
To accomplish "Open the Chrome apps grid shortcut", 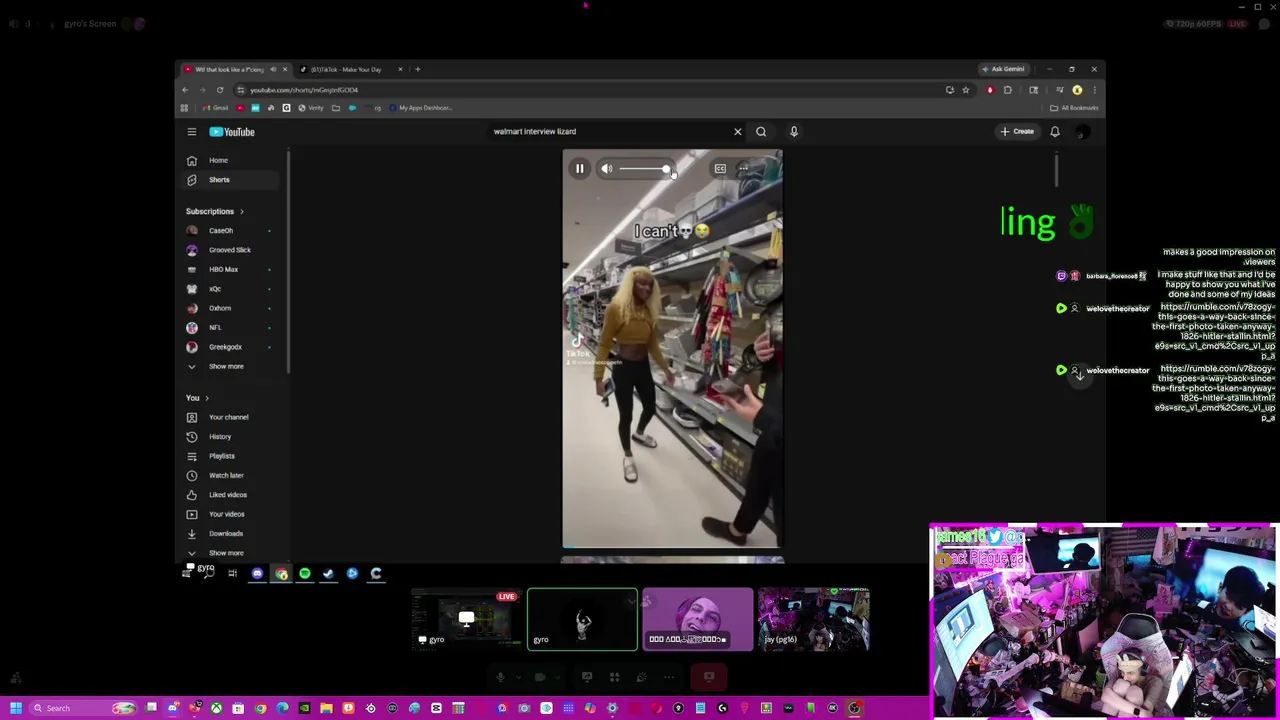I will (184, 108).
